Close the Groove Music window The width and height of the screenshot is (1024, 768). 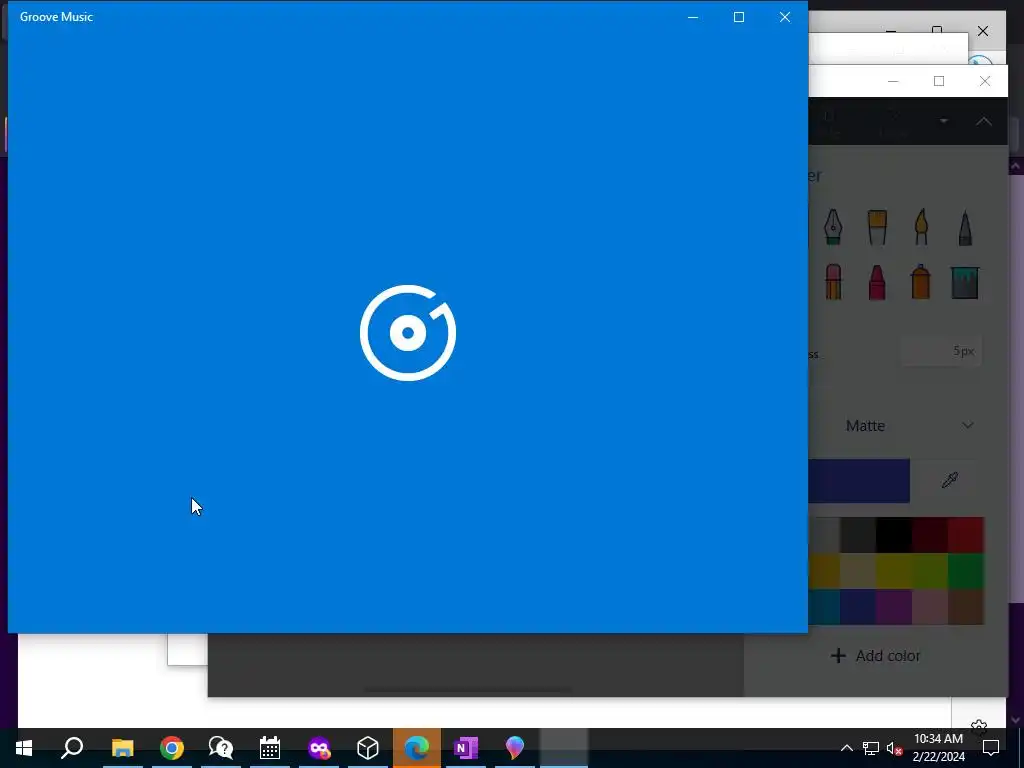pyautogui.click(x=785, y=17)
